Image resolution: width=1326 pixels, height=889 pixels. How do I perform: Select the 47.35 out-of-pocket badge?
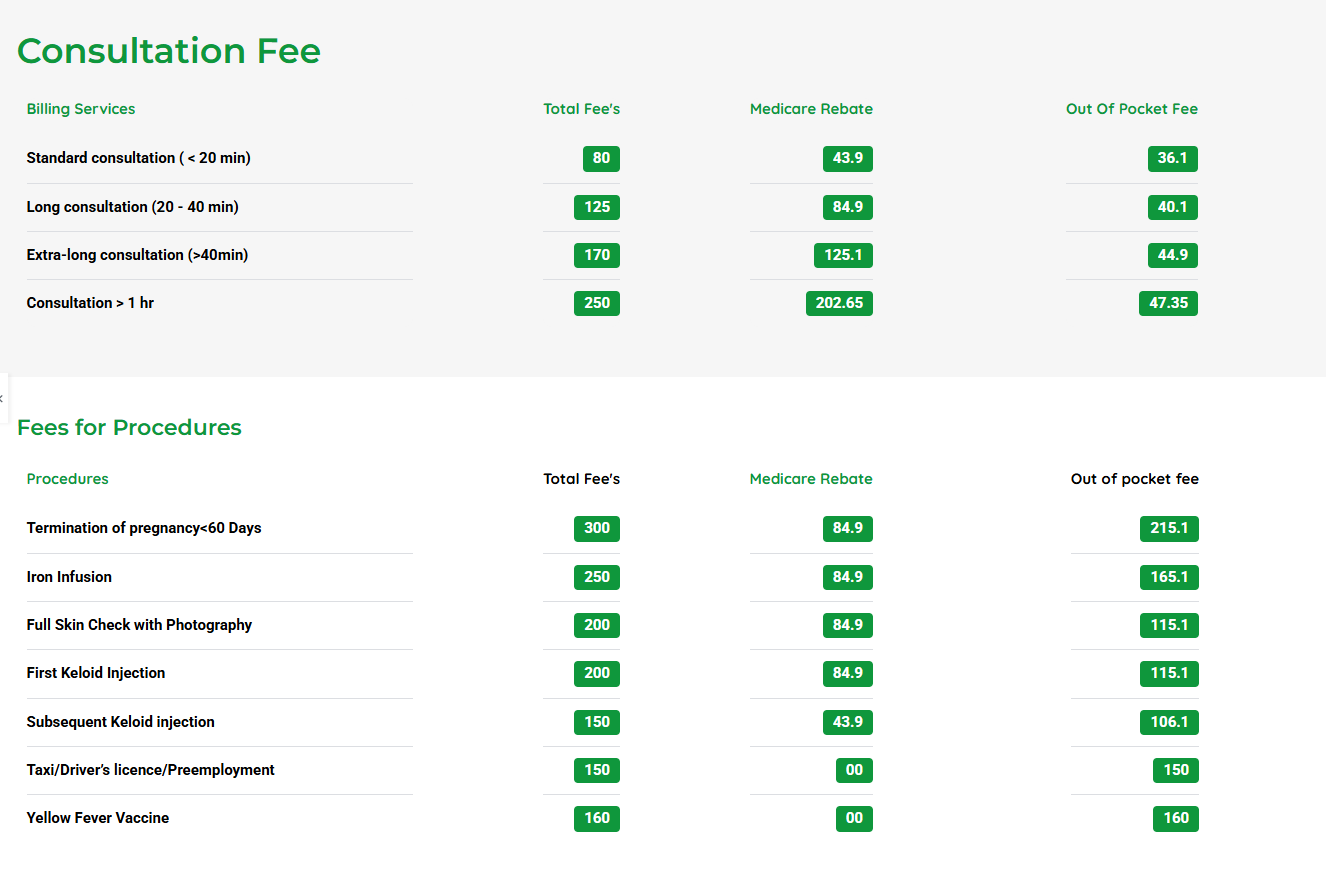(1168, 303)
